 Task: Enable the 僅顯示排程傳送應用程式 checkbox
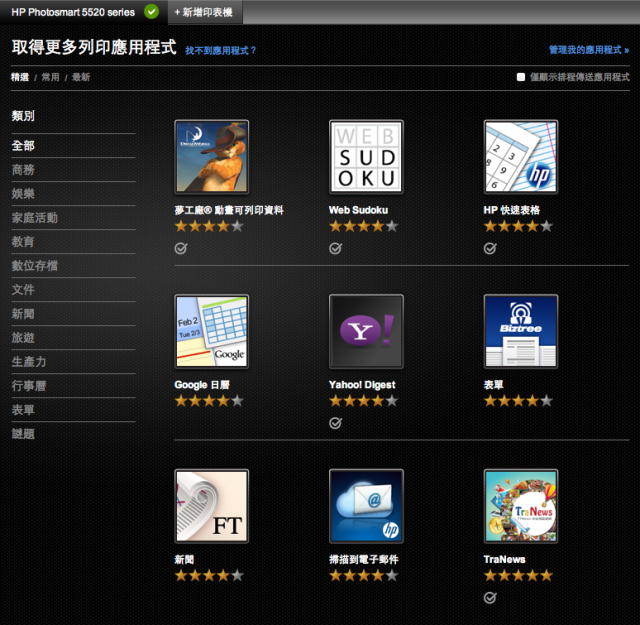521,77
